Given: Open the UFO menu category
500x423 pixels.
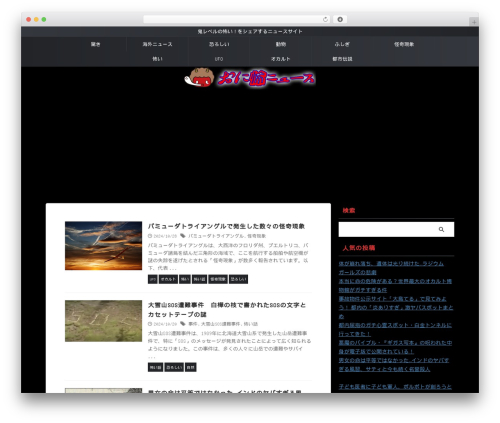Looking at the screenshot, I should coord(219,59).
